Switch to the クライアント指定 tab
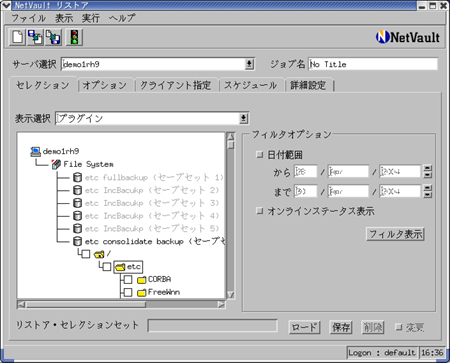This screenshot has height=363, width=450. pyautogui.click(x=176, y=85)
